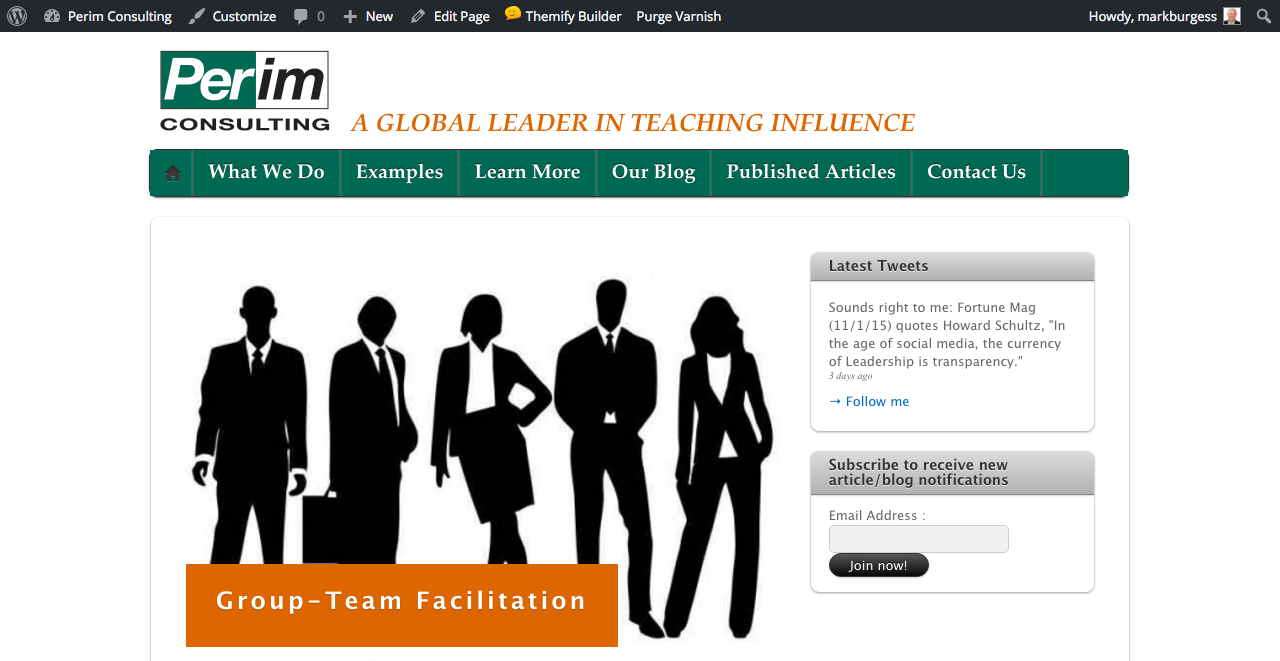View comments bubble in admin bar

click(x=309, y=16)
